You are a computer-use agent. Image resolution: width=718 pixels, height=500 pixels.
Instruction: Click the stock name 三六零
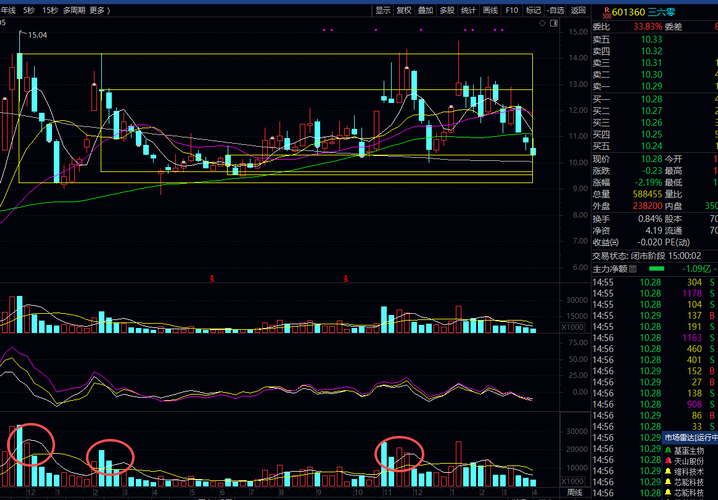click(662, 12)
